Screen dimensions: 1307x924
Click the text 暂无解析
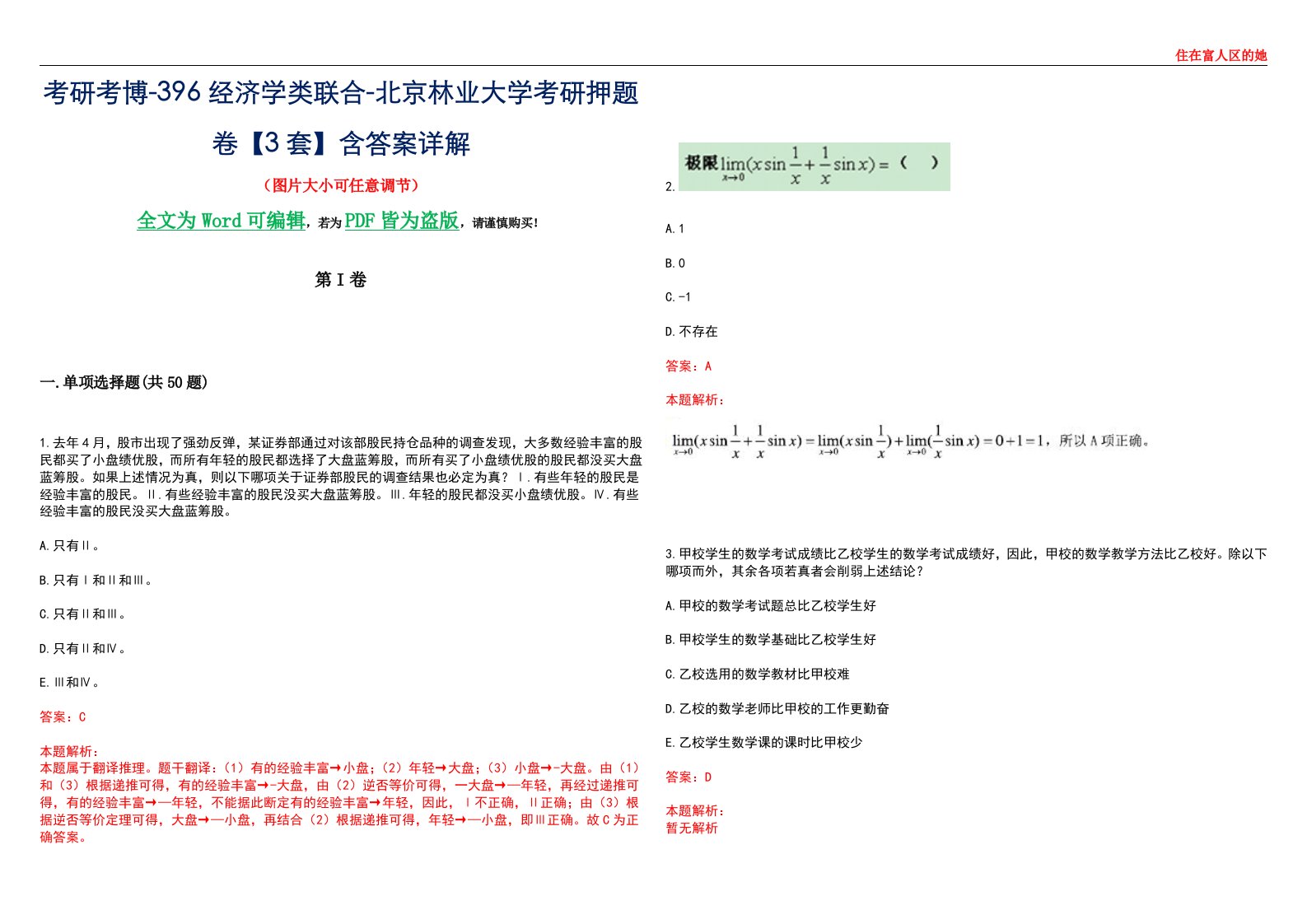tap(692, 828)
